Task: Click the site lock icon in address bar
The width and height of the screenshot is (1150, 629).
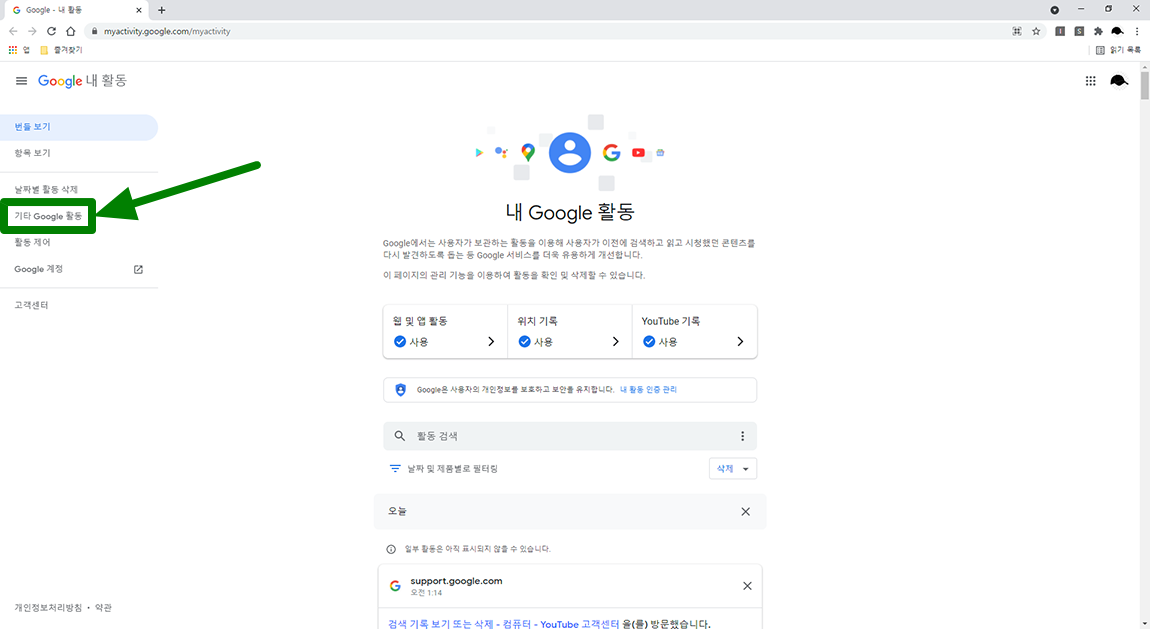Action: tap(94, 32)
